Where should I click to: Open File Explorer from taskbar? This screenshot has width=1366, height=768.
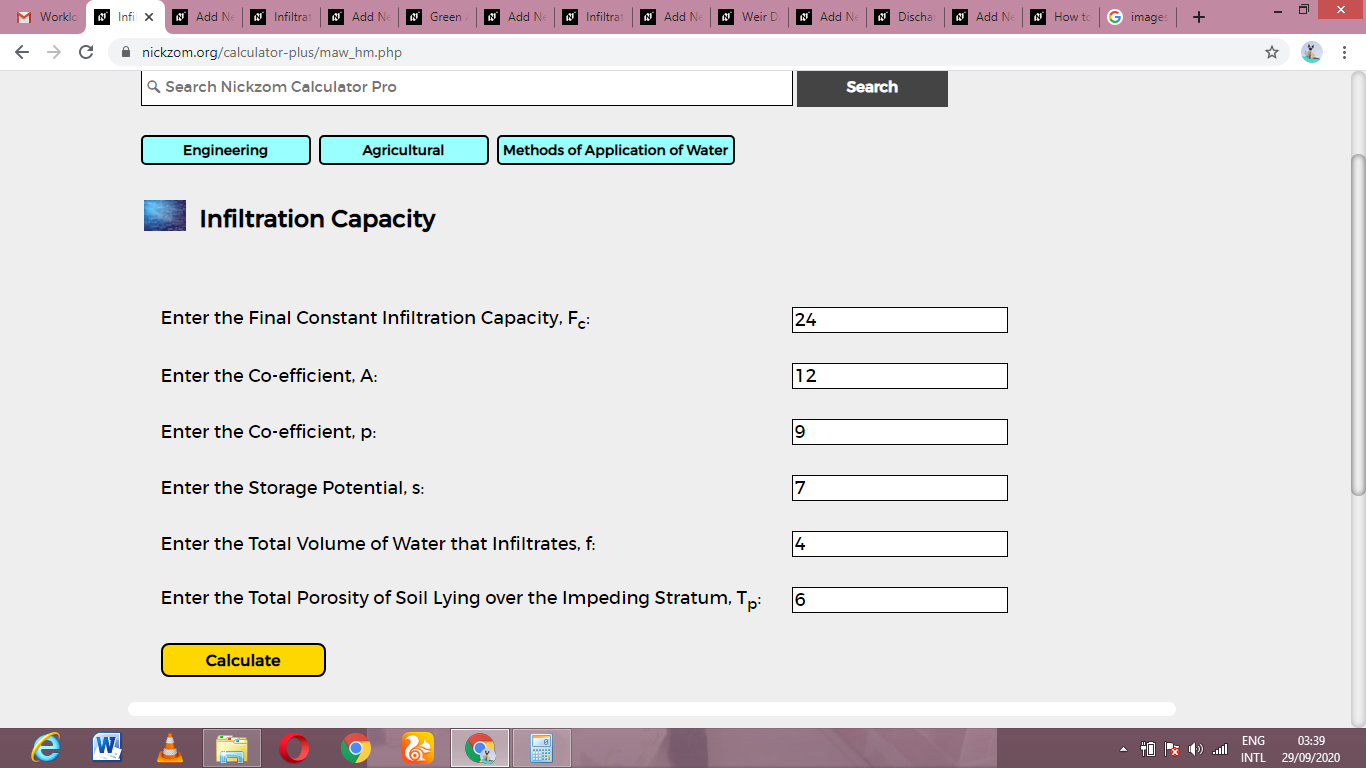click(x=232, y=748)
